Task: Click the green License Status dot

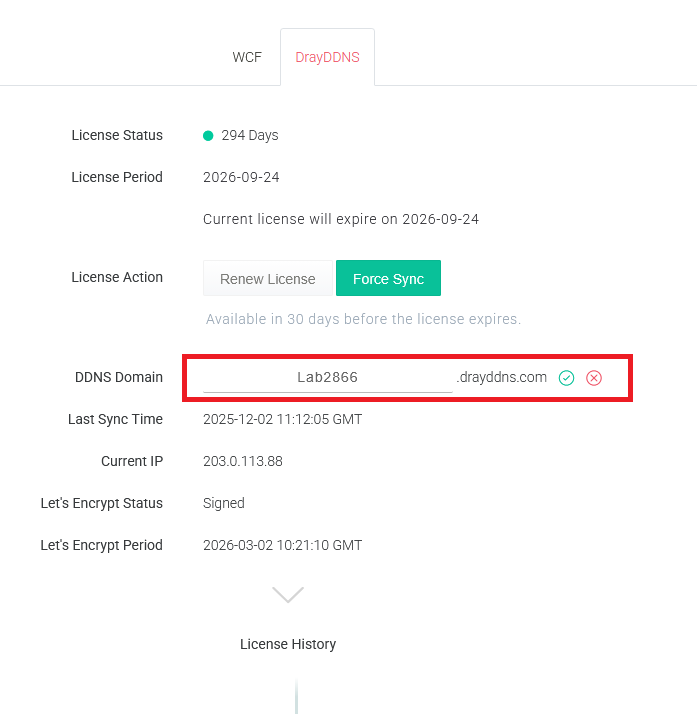Action: tap(208, 136)
